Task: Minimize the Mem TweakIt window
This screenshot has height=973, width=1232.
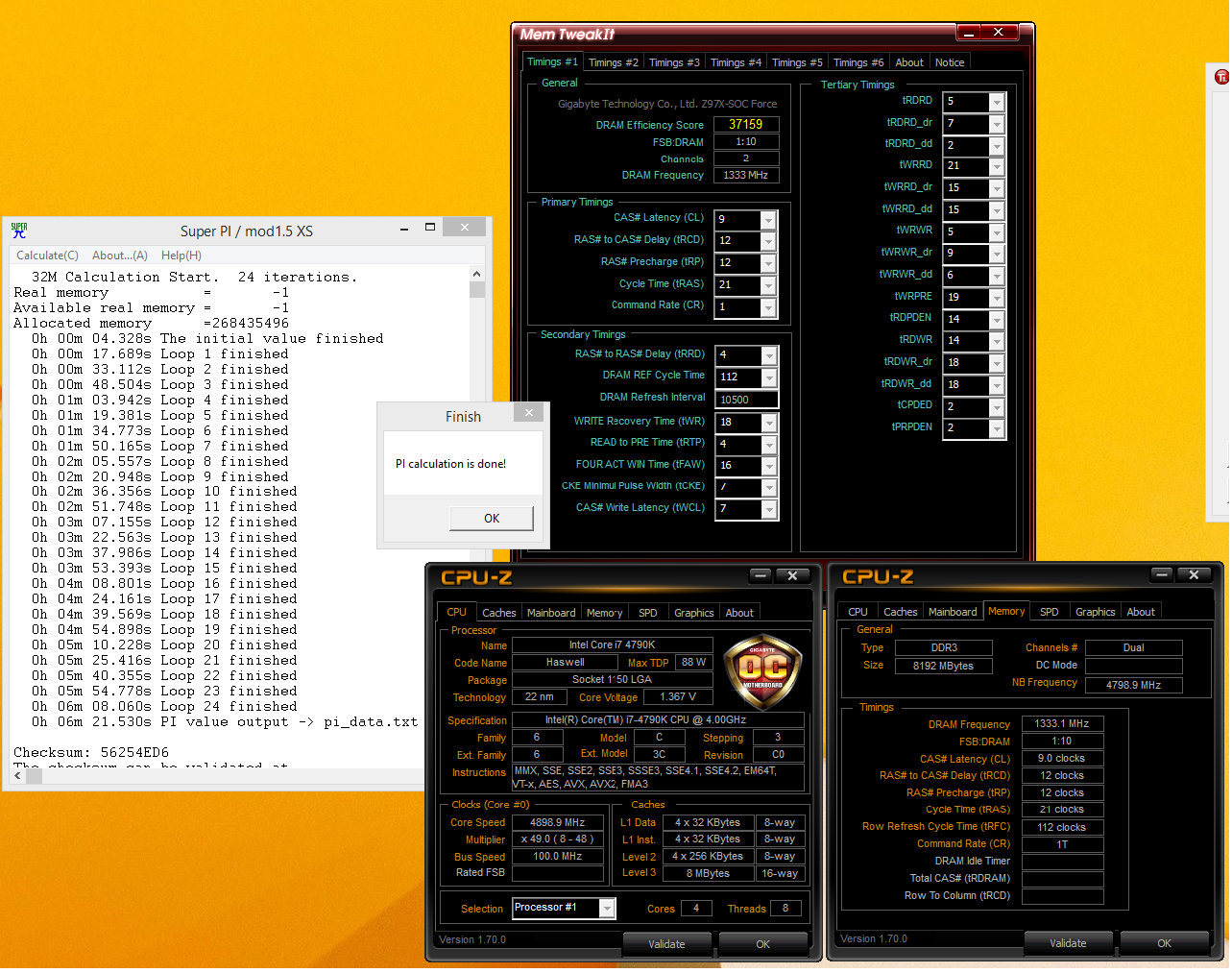Action: tap(969, 33)
